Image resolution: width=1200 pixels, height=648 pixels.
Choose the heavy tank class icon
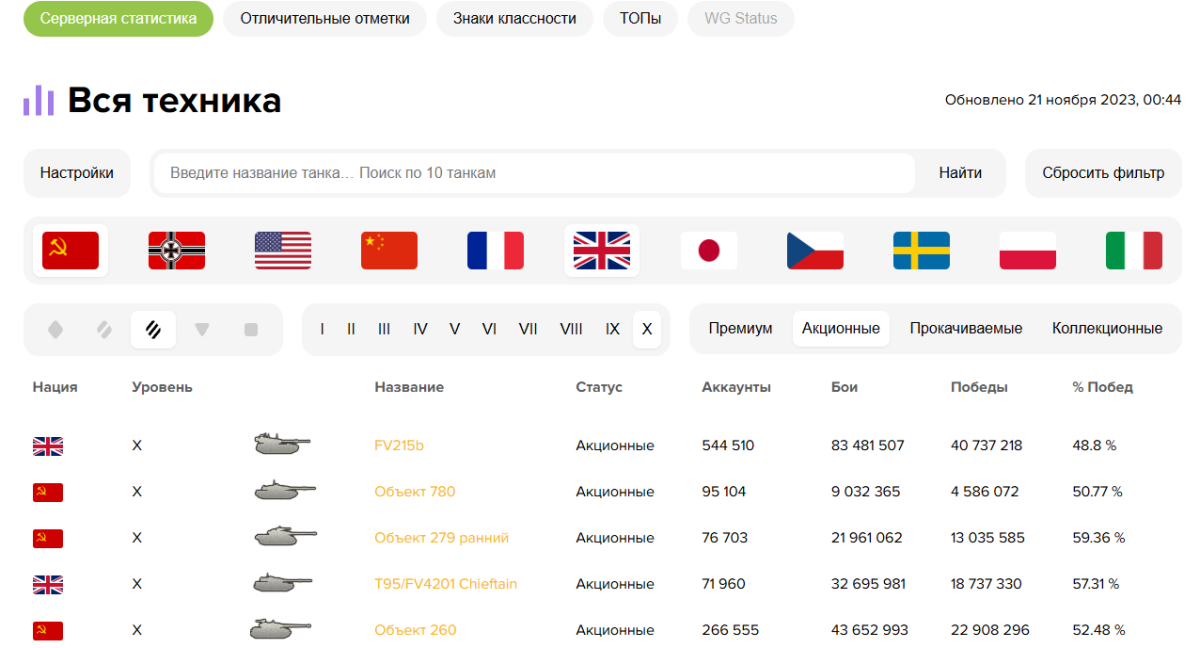pyautogui.click(x=153, y=329)
